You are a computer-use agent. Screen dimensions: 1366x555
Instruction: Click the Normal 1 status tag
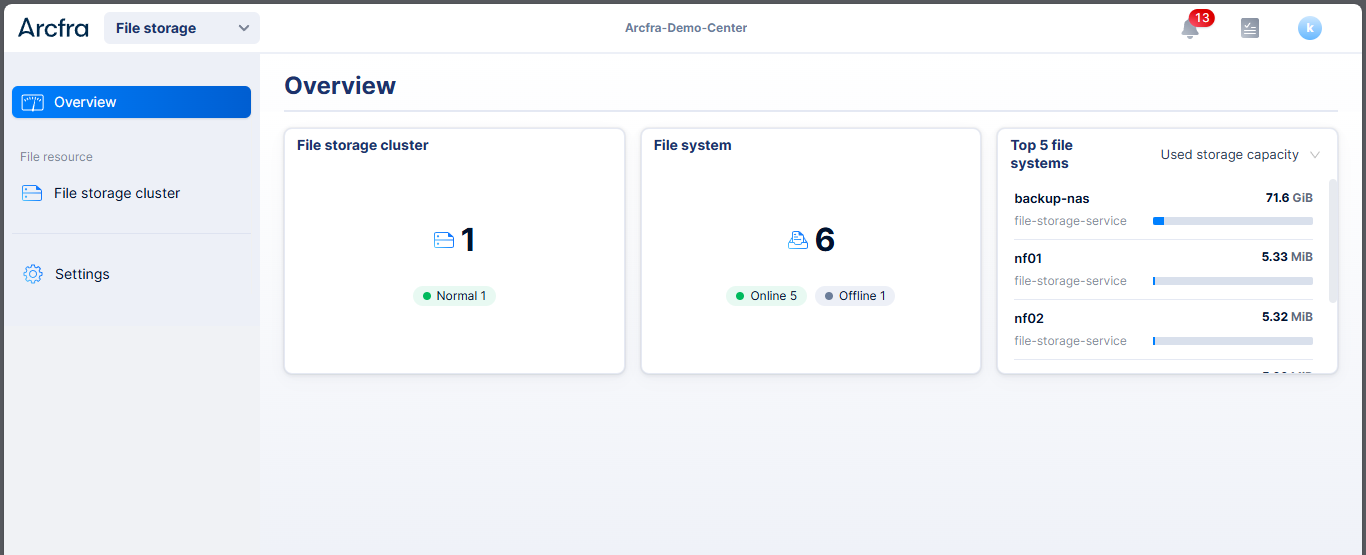(x=454, y=296)
